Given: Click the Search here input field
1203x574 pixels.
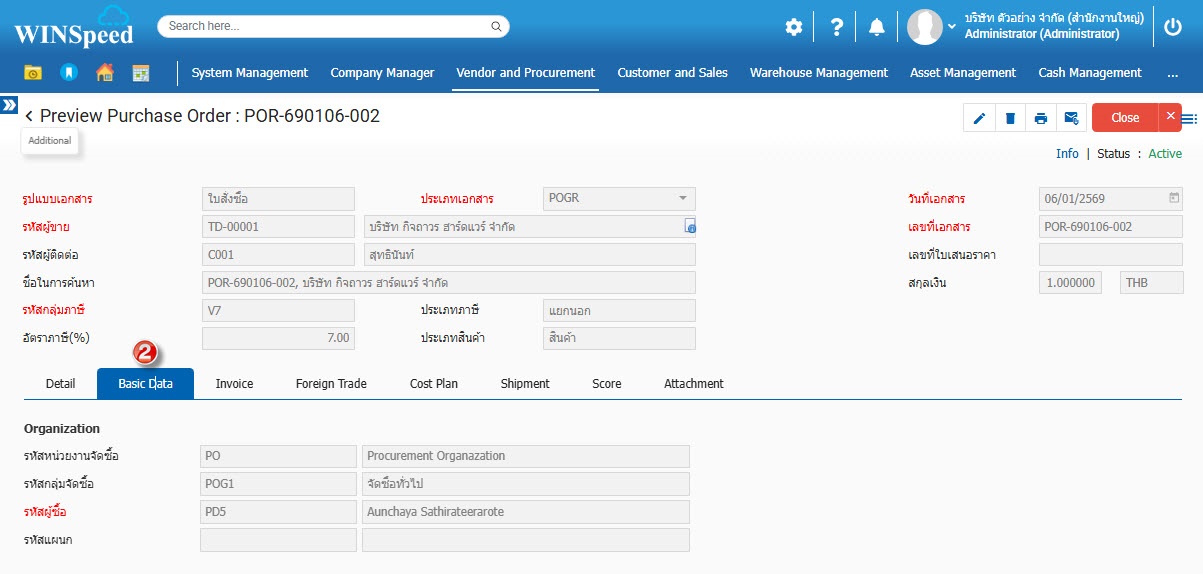Looking at the screenshot, I should (333, 26).
